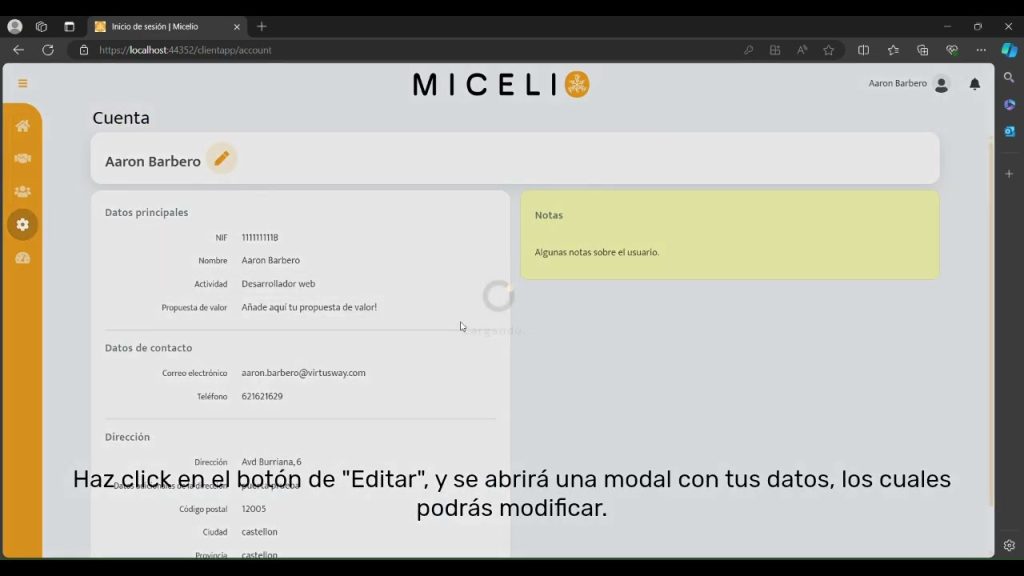Add this page to favorites with star
The width and height of the screenshot is (1024, 576).
828,50
